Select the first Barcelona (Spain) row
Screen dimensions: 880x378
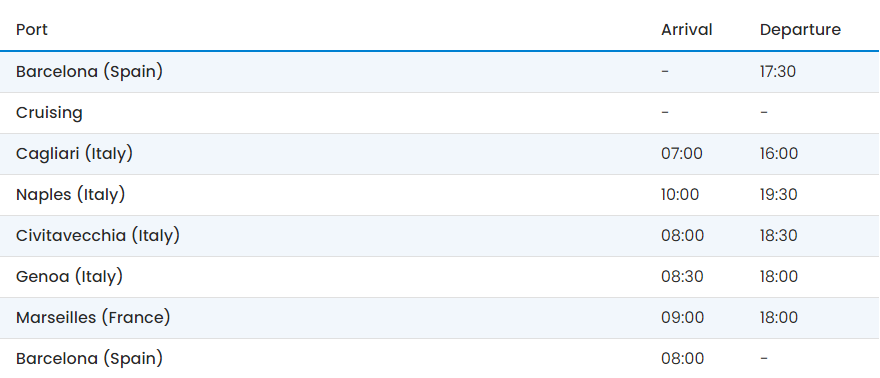pos(440,72)
